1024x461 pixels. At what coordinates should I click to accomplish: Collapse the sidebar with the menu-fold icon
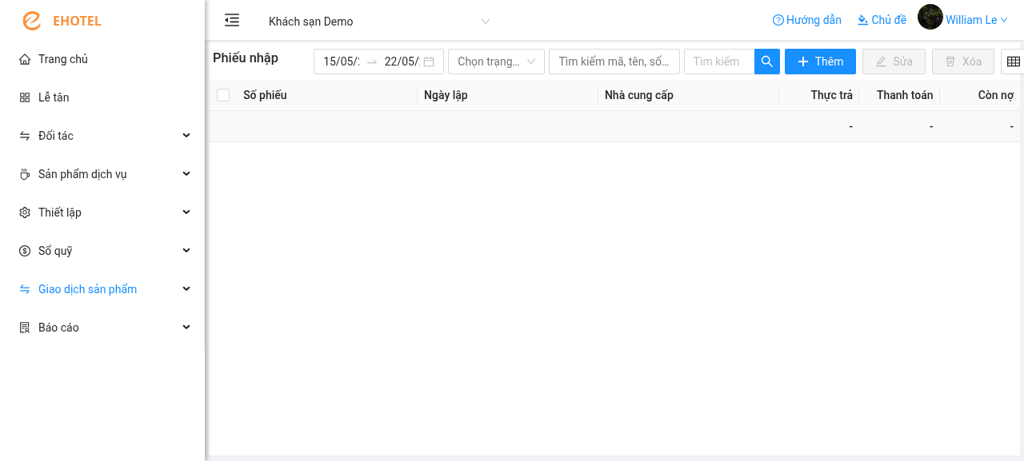(x=232, y=20)
